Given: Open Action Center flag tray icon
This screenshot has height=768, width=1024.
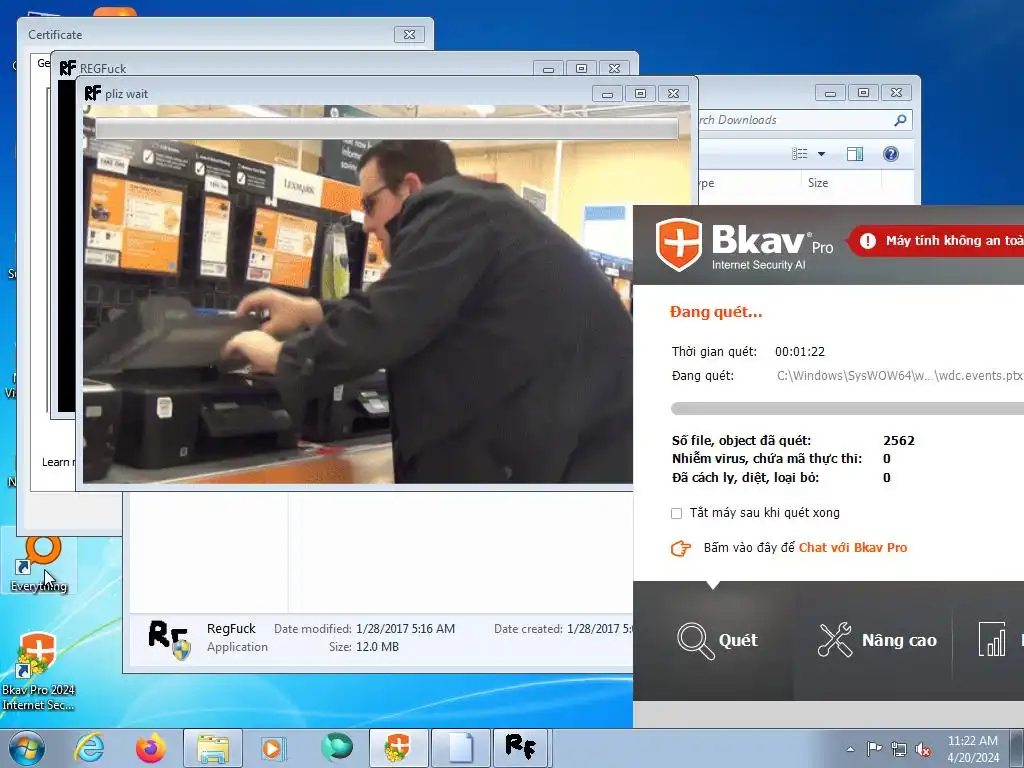Looking at the screenshot, I should point(874,749).
